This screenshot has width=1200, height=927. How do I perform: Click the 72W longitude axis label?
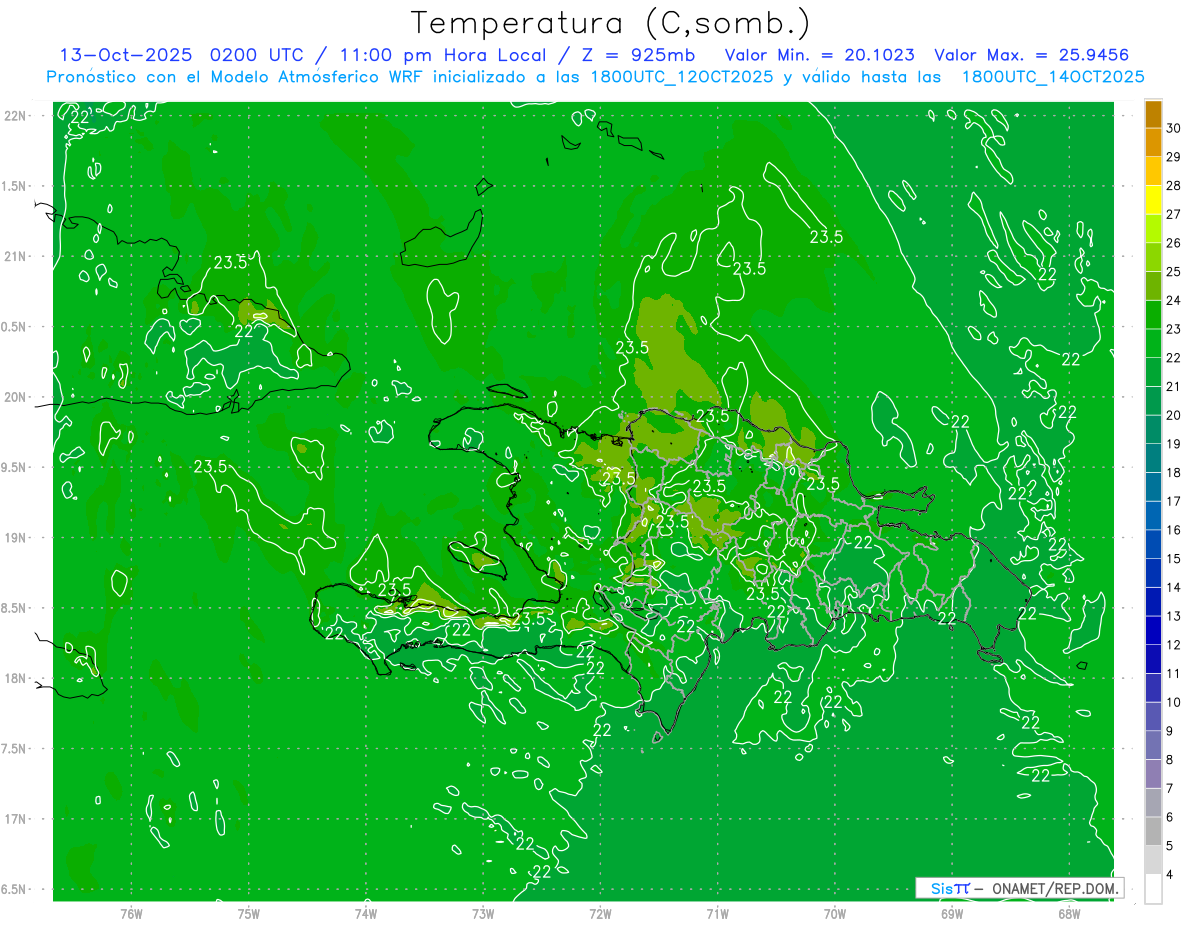[x=600, y=913]
